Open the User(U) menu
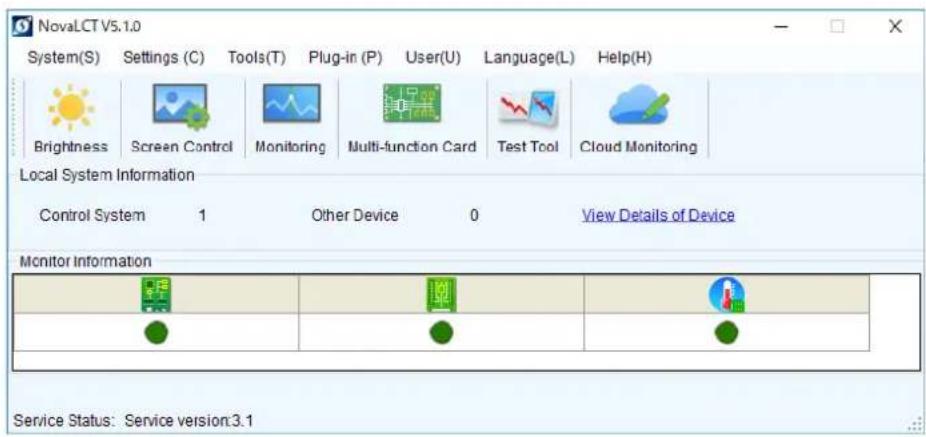The height and width of the screenshot is (437, 926). (x=433, y=58)
